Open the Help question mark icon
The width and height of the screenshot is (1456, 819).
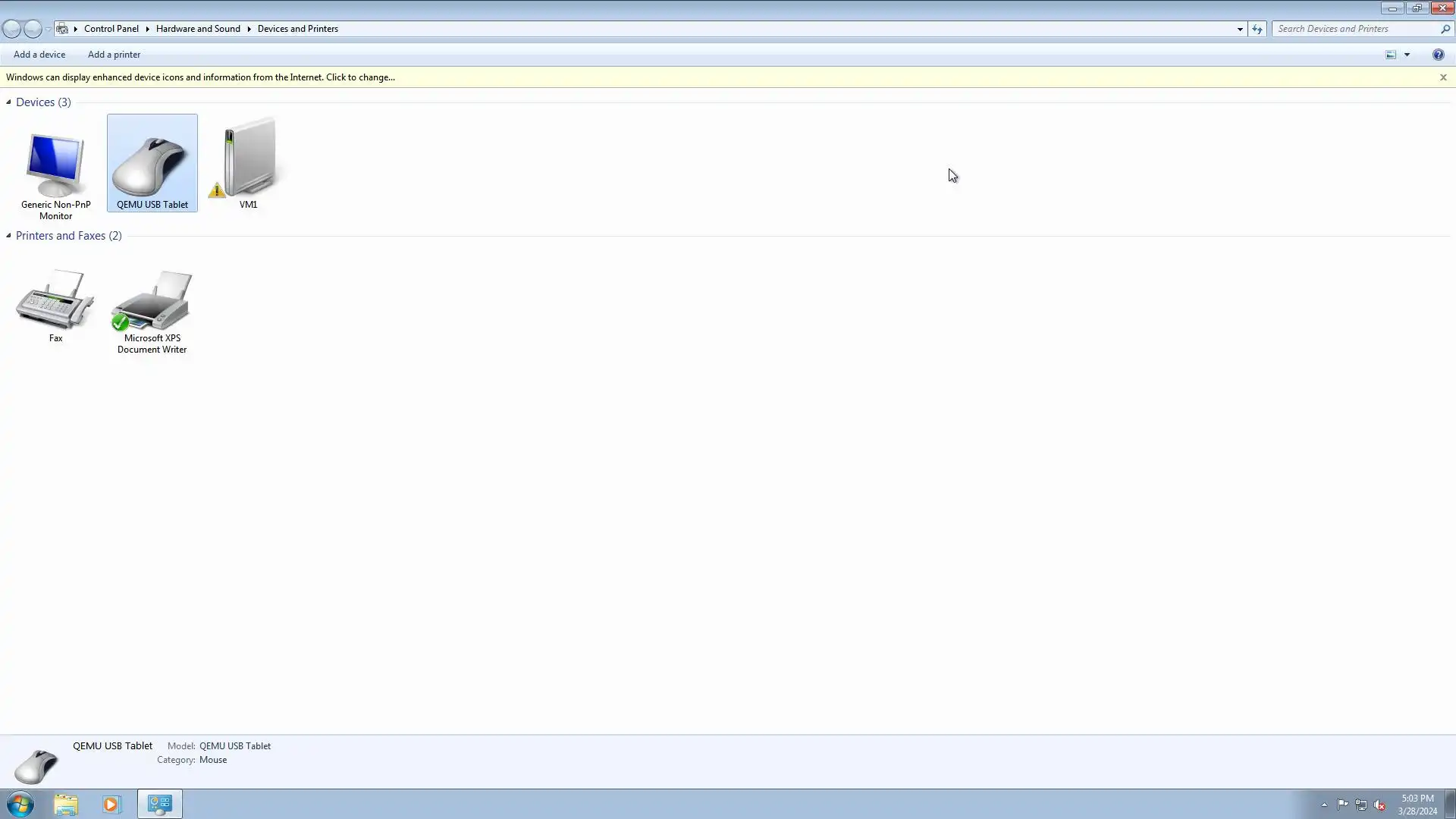coord(1438,55)
